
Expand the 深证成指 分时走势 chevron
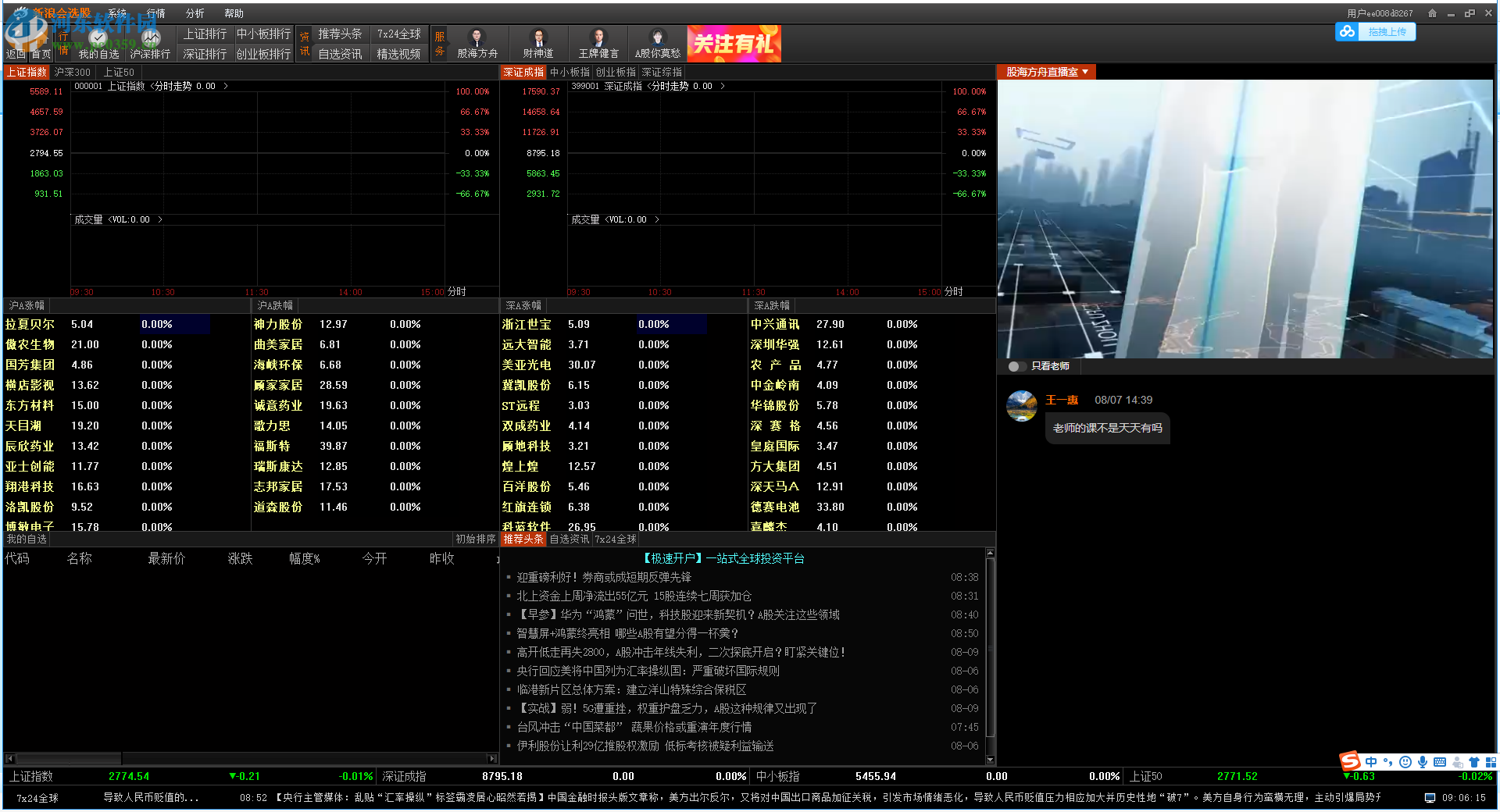[x=723, y=87]
